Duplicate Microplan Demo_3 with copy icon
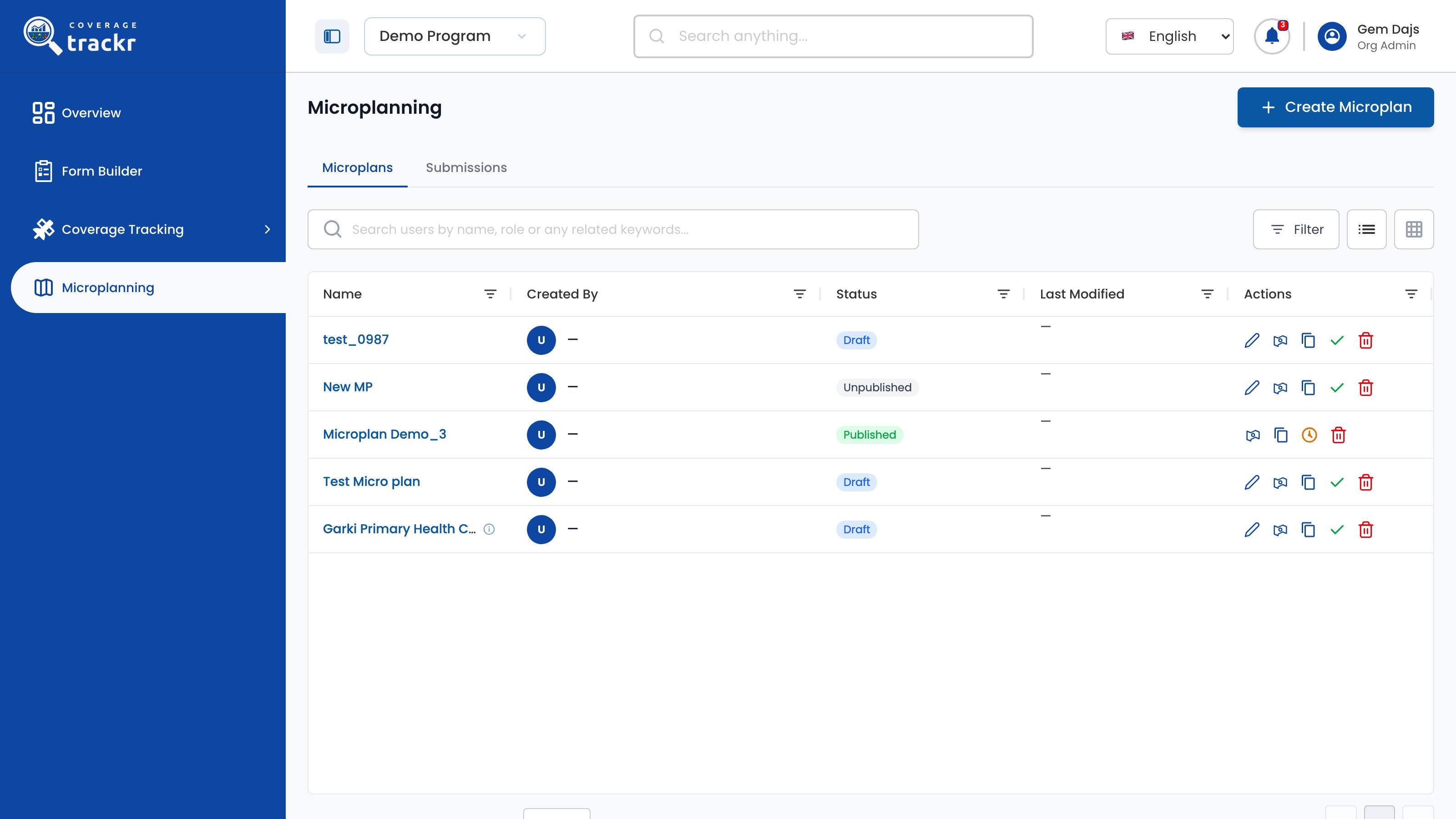The width and height of the screenshot is (1456, 819). point(1281,435)
